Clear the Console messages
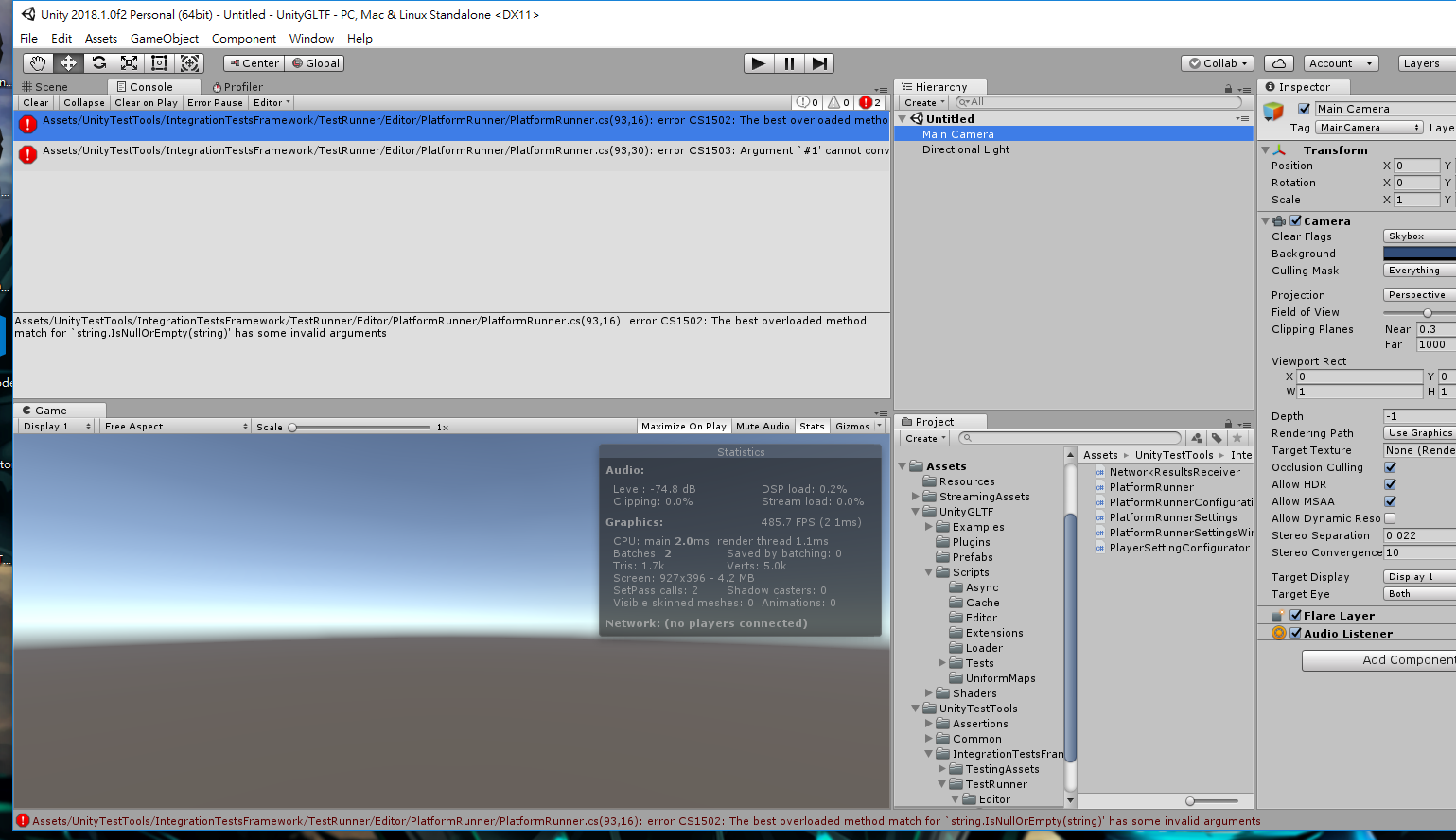Screen dimensions: 1456x840 [x=35, y=101]
